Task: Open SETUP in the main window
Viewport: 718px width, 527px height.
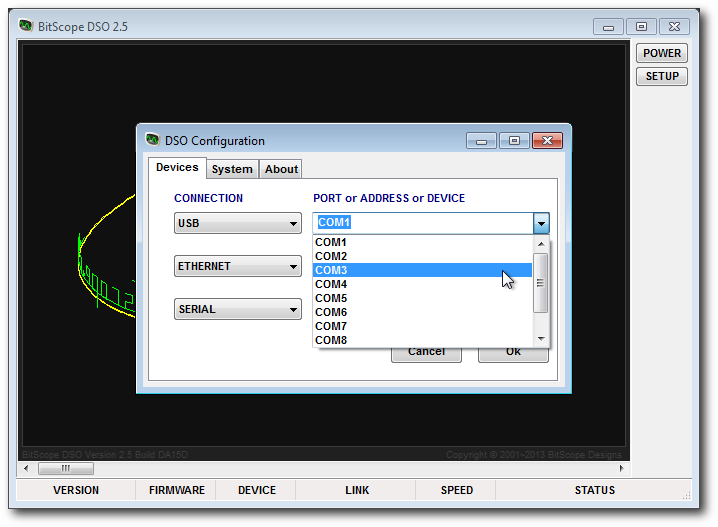Action: click(662, 76)
